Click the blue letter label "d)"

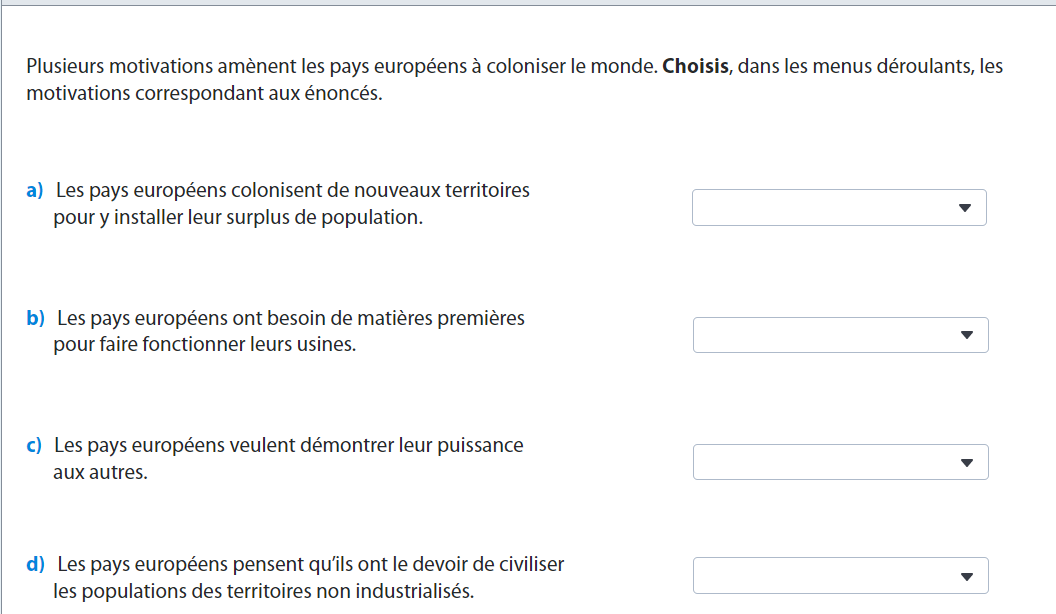click(36, 564)
